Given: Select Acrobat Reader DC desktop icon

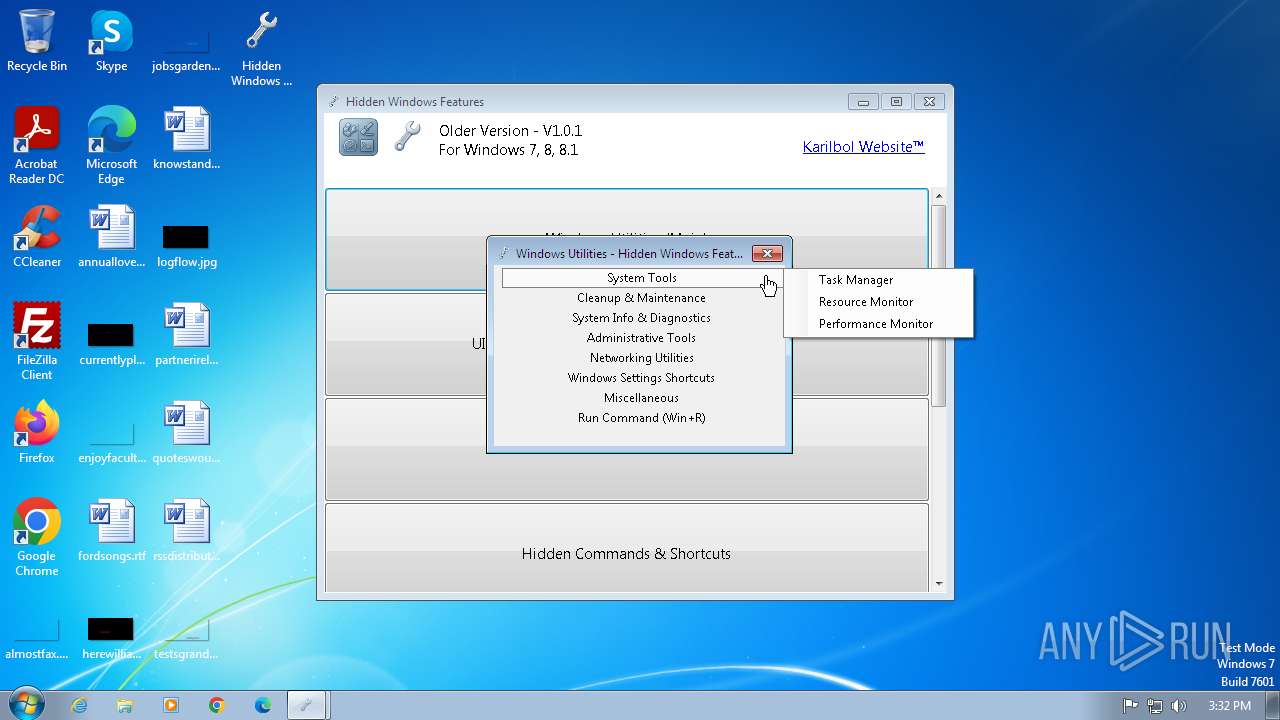Looking at the screenshot, I should 37,146.
